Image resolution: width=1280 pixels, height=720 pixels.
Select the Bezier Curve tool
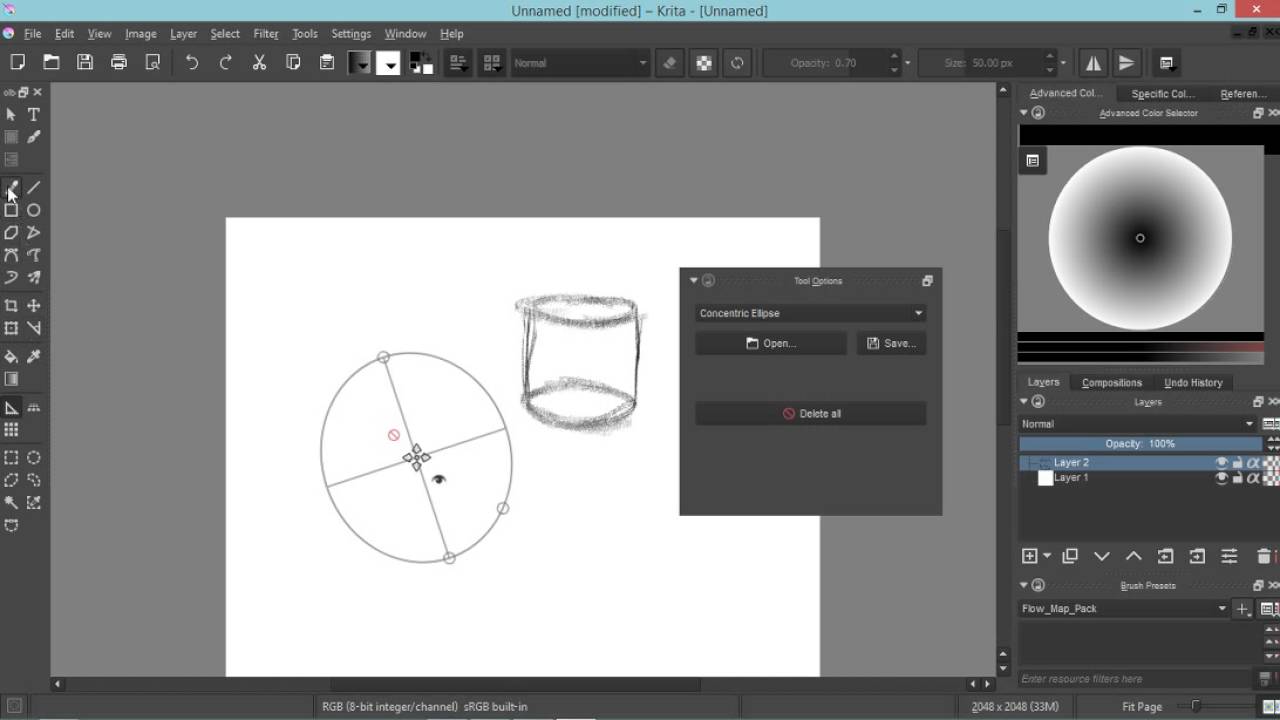pyautogui.click(x=11, y=255)
